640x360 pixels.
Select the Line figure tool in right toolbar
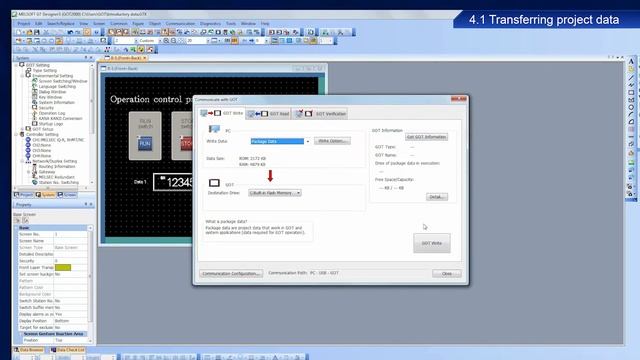click(631, 77)
